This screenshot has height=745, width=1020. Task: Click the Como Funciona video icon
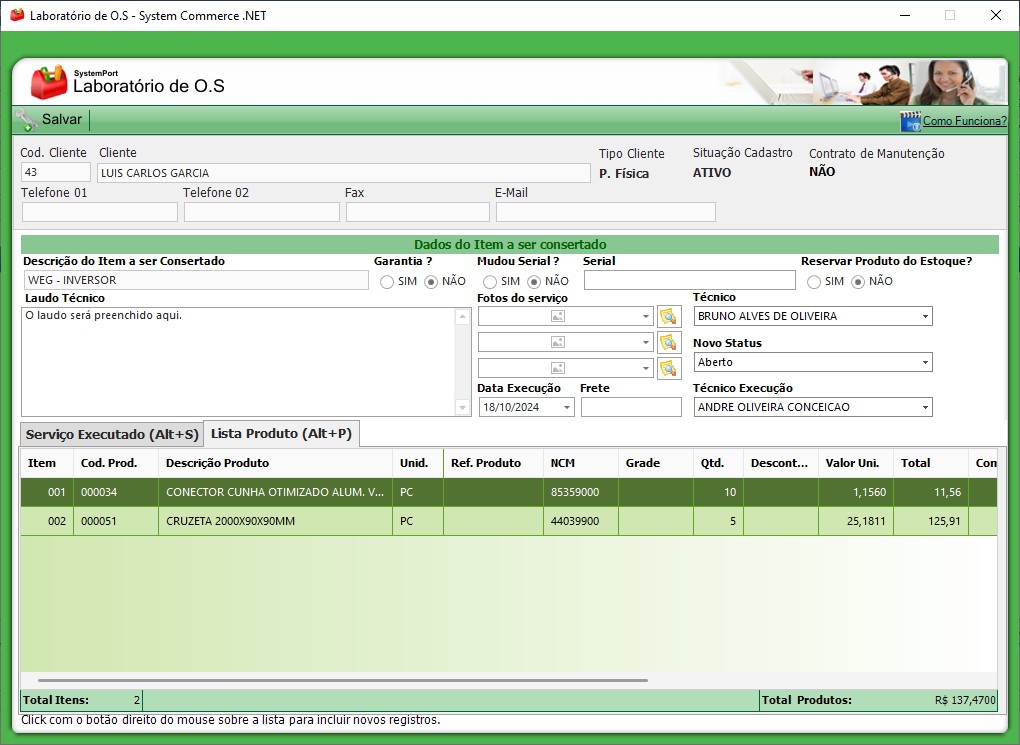pos(910,121)
